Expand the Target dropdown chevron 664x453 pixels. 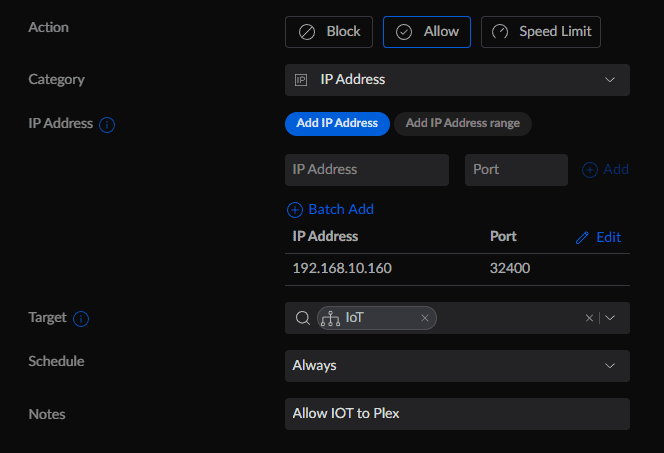610,318
